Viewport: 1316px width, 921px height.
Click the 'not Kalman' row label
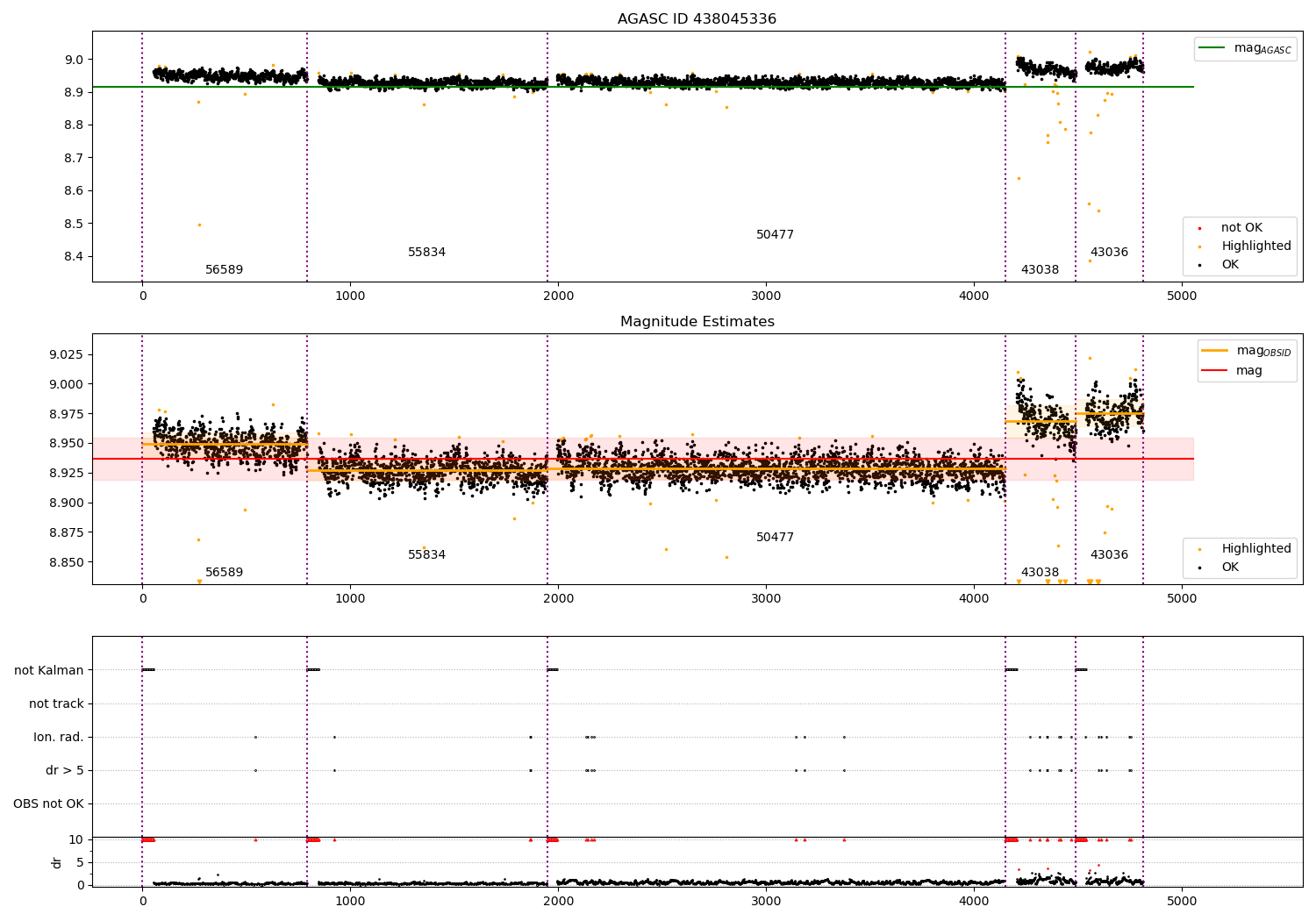[49, 671]
